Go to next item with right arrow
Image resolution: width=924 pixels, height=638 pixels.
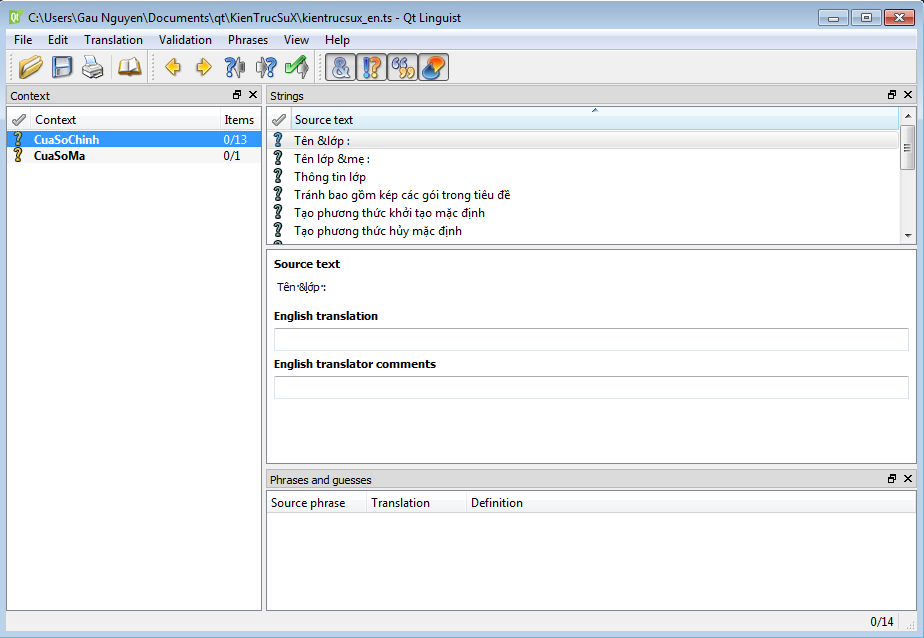pos(204,67)
